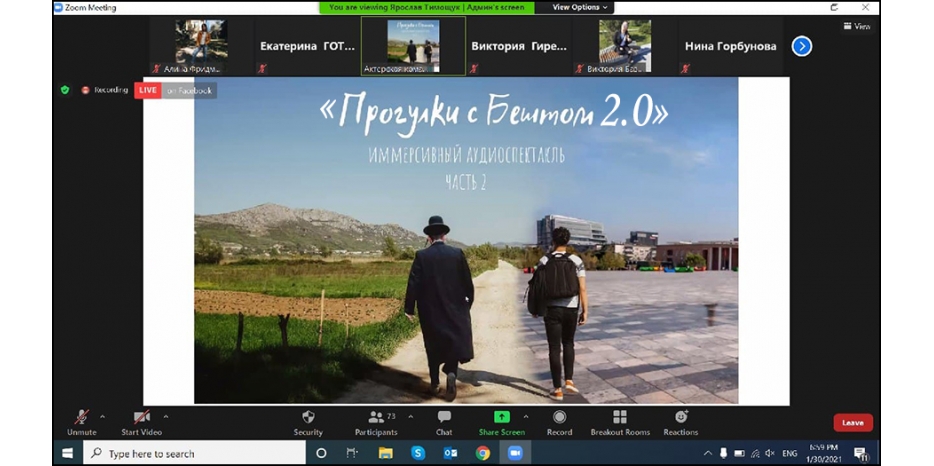Switch the ENG input language
This screenshot has height=466, width=934.
tap(790, 453)
